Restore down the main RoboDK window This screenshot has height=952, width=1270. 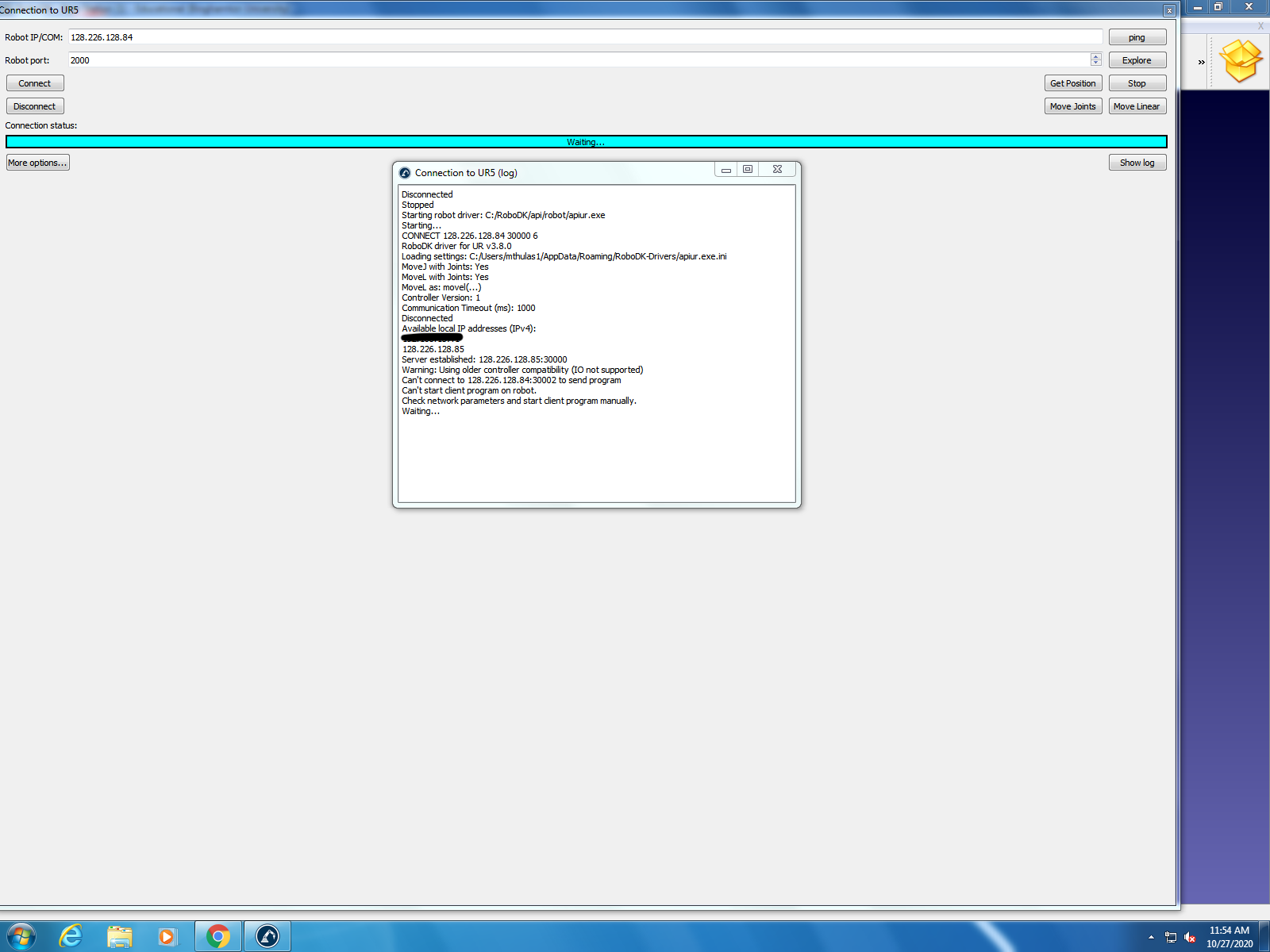tap(1218, 6)
